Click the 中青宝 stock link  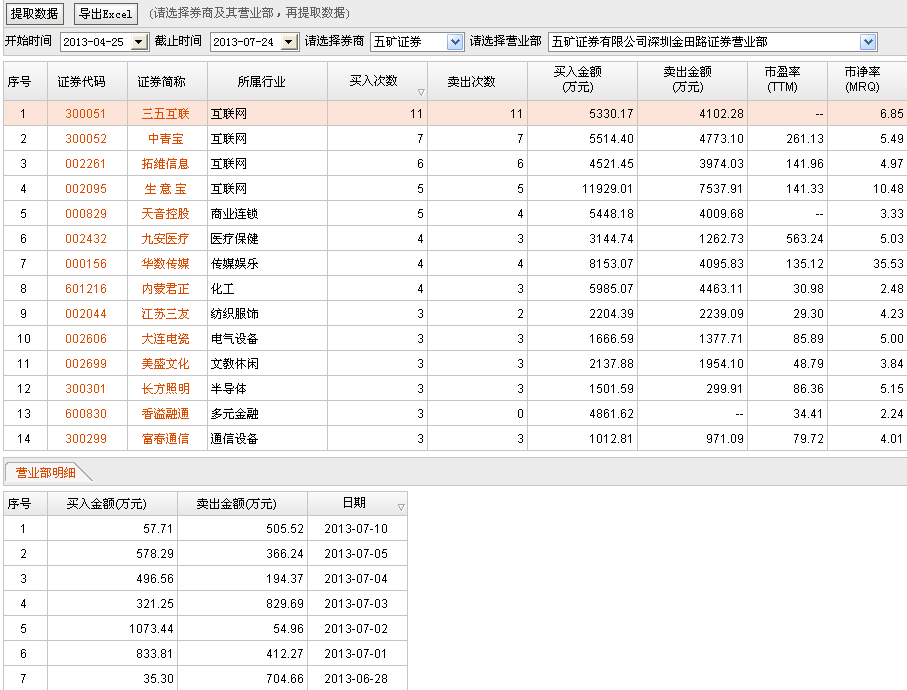(165, 139)
